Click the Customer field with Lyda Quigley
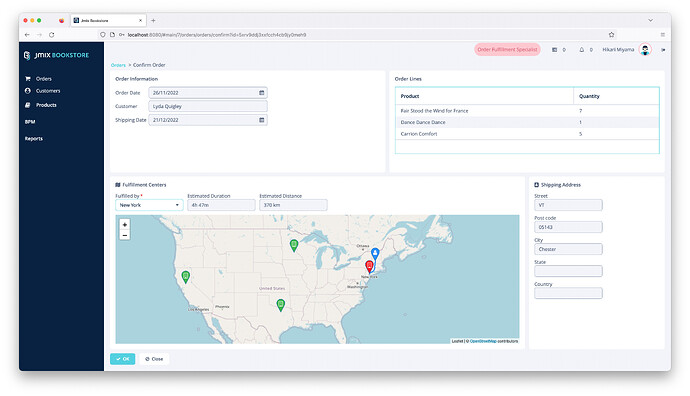Image resolution: width=690 pixels, height=396 pixels. tap(208, 106)
